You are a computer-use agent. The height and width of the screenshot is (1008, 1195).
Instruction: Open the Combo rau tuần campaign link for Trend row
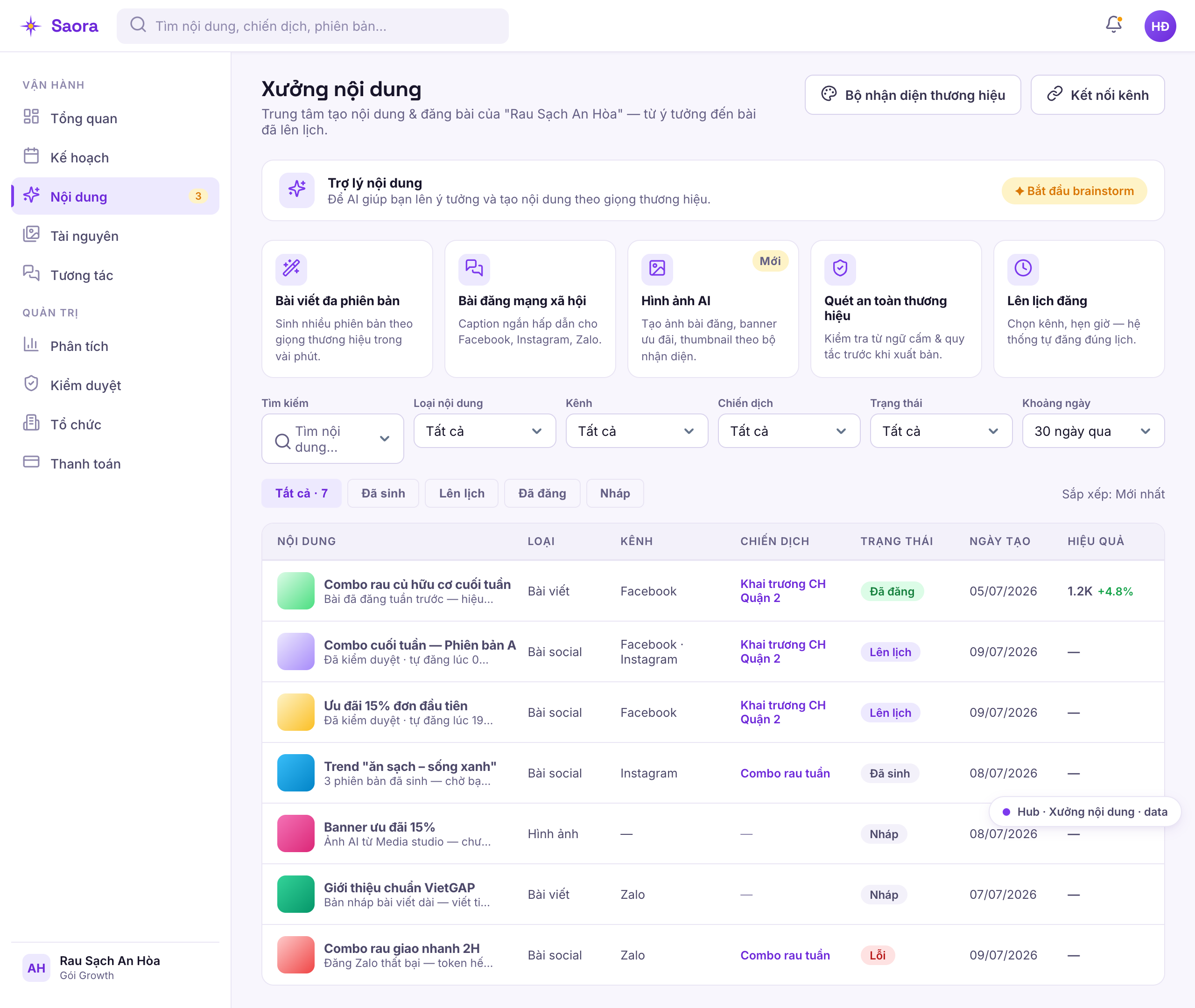pyautogui.click(x=785, y=773)
